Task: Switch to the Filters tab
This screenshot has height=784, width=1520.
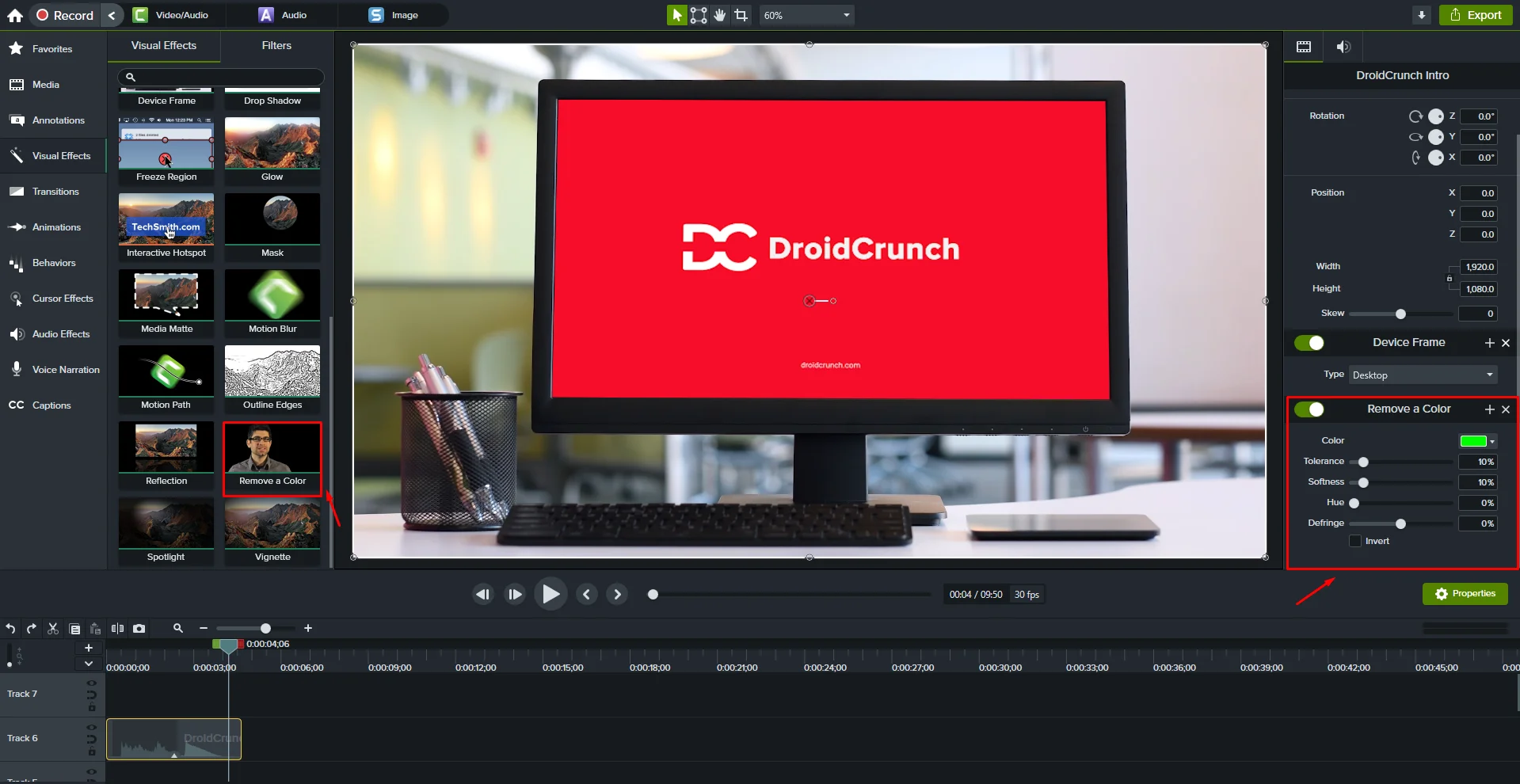Action: pos(276,46)
